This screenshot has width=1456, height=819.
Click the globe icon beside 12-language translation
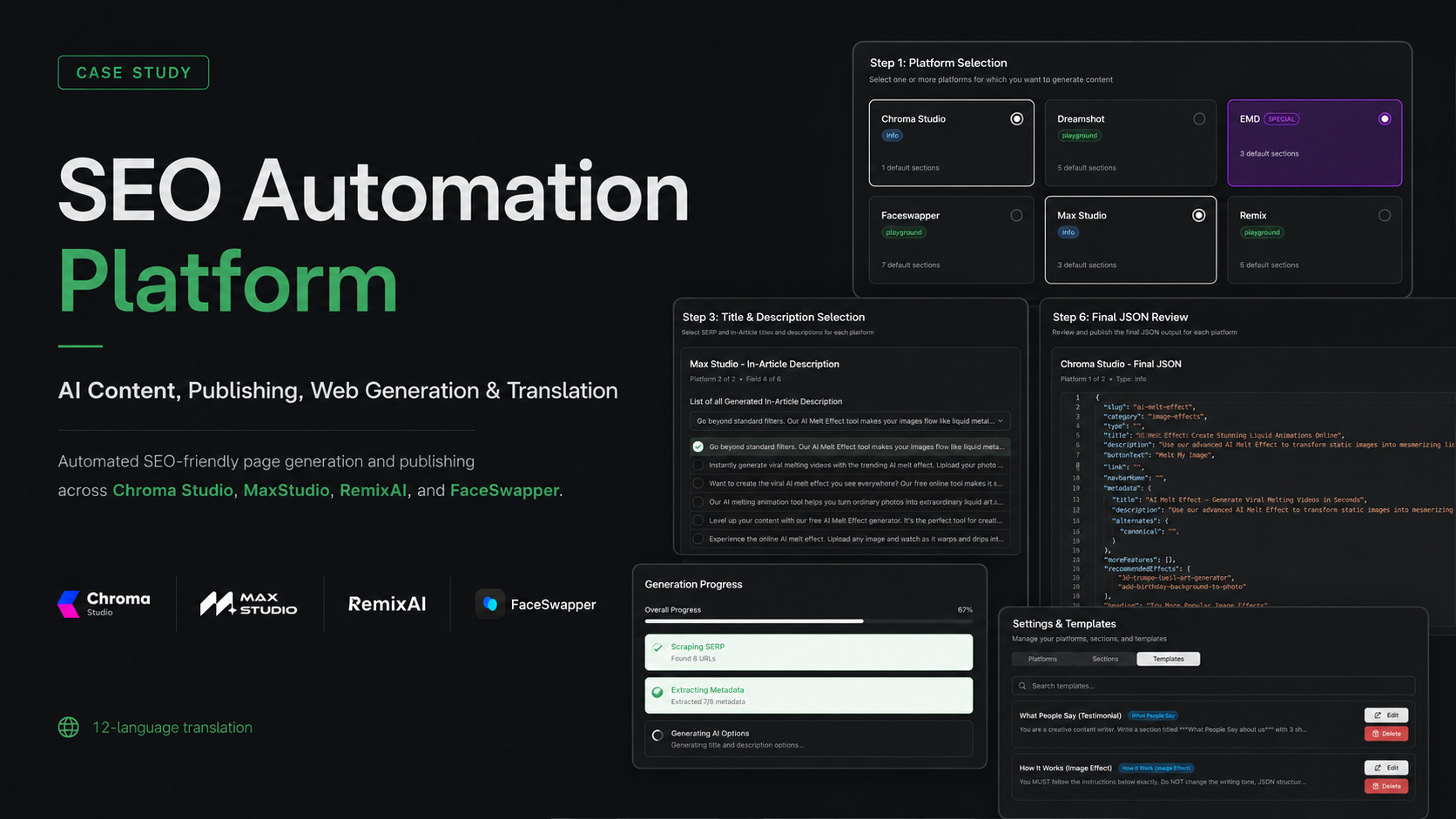point(69,728)
